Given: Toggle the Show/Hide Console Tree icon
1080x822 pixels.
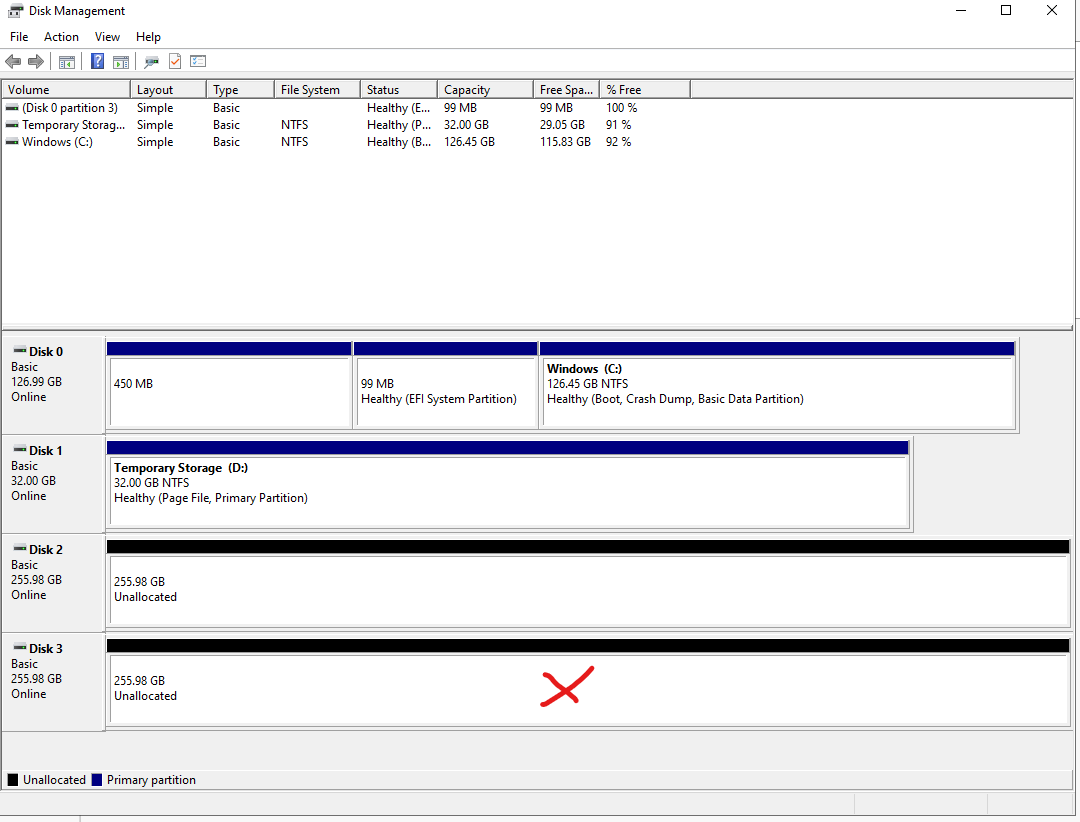Looking at the screenshot, I should pos(66,61).
